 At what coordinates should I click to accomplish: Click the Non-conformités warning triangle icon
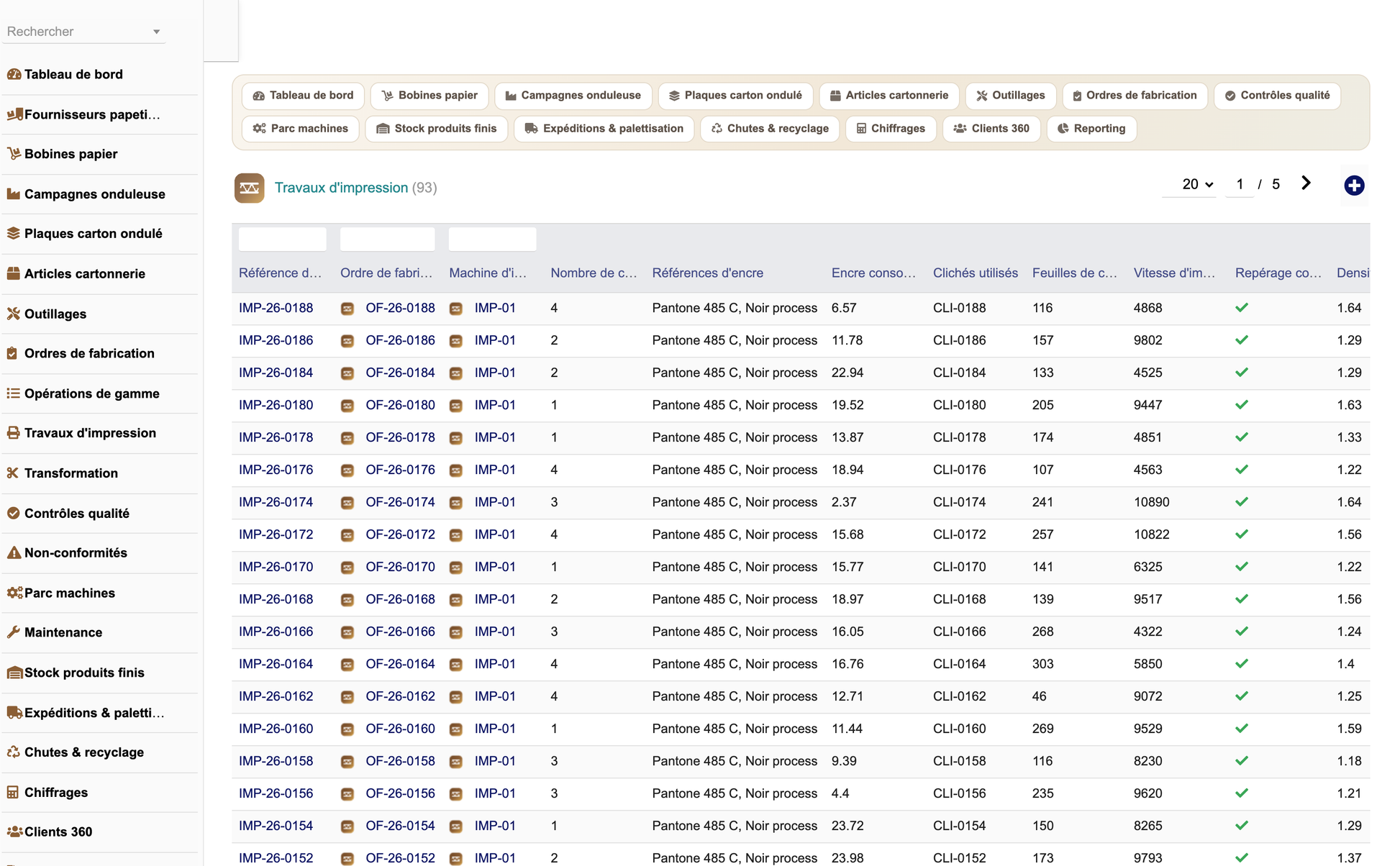pos(14,553)
